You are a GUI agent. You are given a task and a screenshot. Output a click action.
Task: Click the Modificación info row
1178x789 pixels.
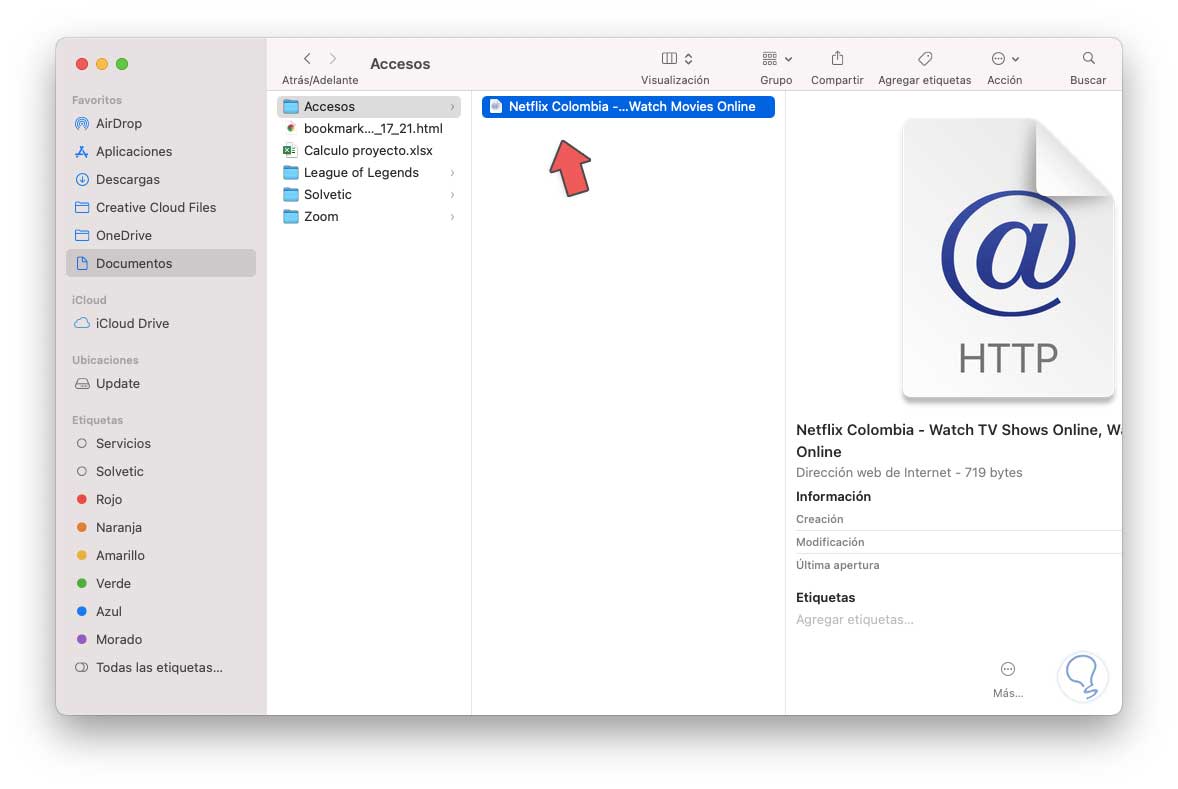pyautogui.click(x=958, y=543)
